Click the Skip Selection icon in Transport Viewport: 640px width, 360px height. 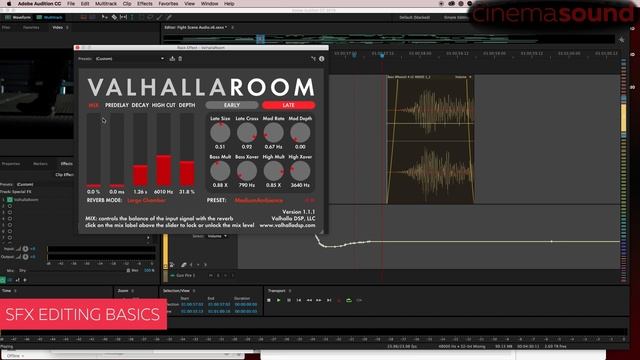pyautogui.click(x=359, y=300)
